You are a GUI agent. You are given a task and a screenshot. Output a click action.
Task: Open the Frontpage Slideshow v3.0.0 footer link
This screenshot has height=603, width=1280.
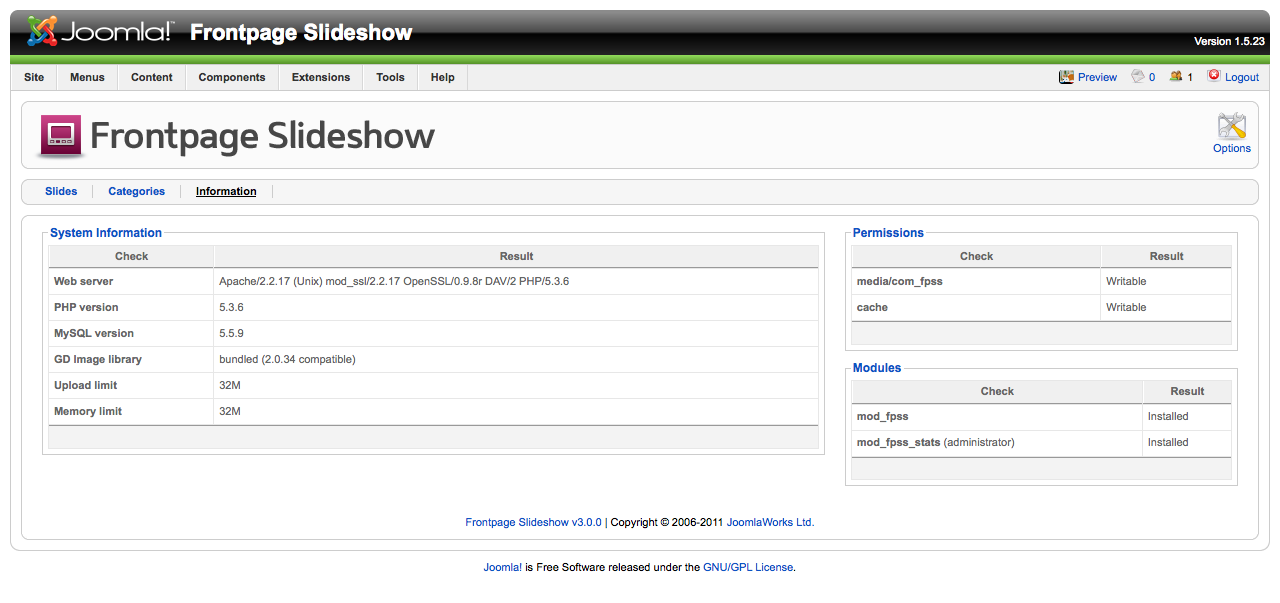click(x=534, y=522)
